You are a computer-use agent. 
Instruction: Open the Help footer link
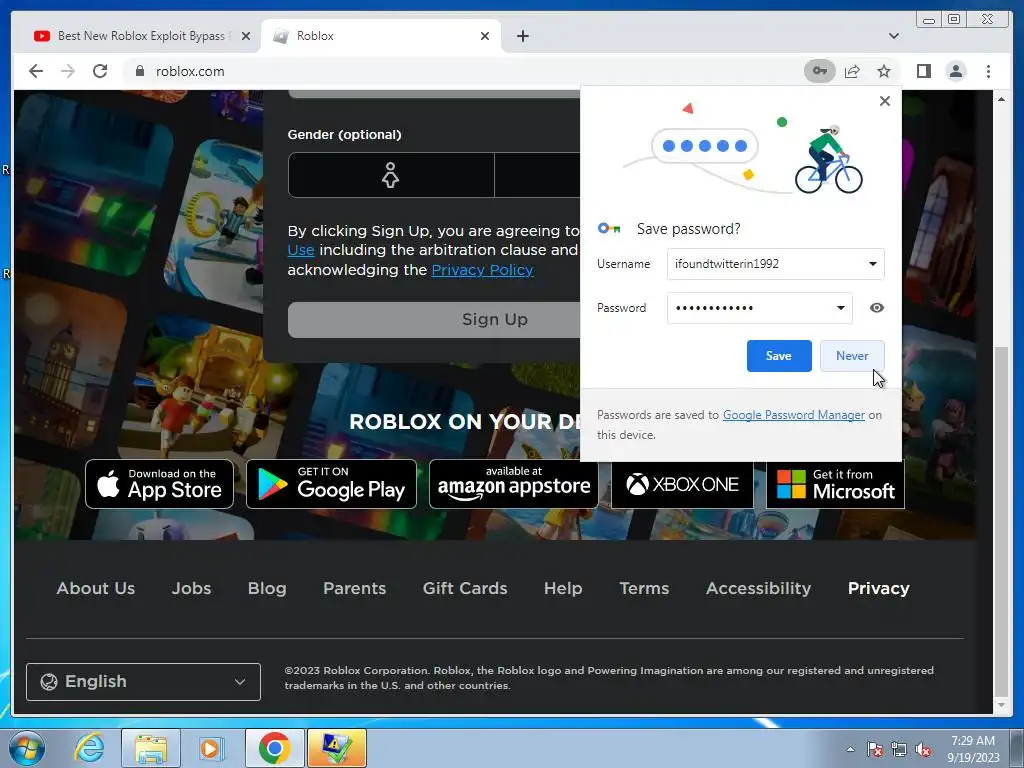point(563,588)
